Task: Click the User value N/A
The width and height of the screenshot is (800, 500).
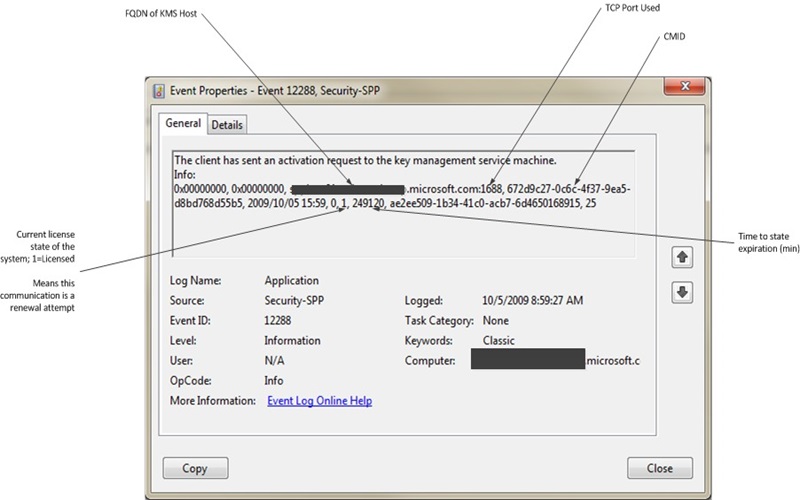Action: click(274, 361)
